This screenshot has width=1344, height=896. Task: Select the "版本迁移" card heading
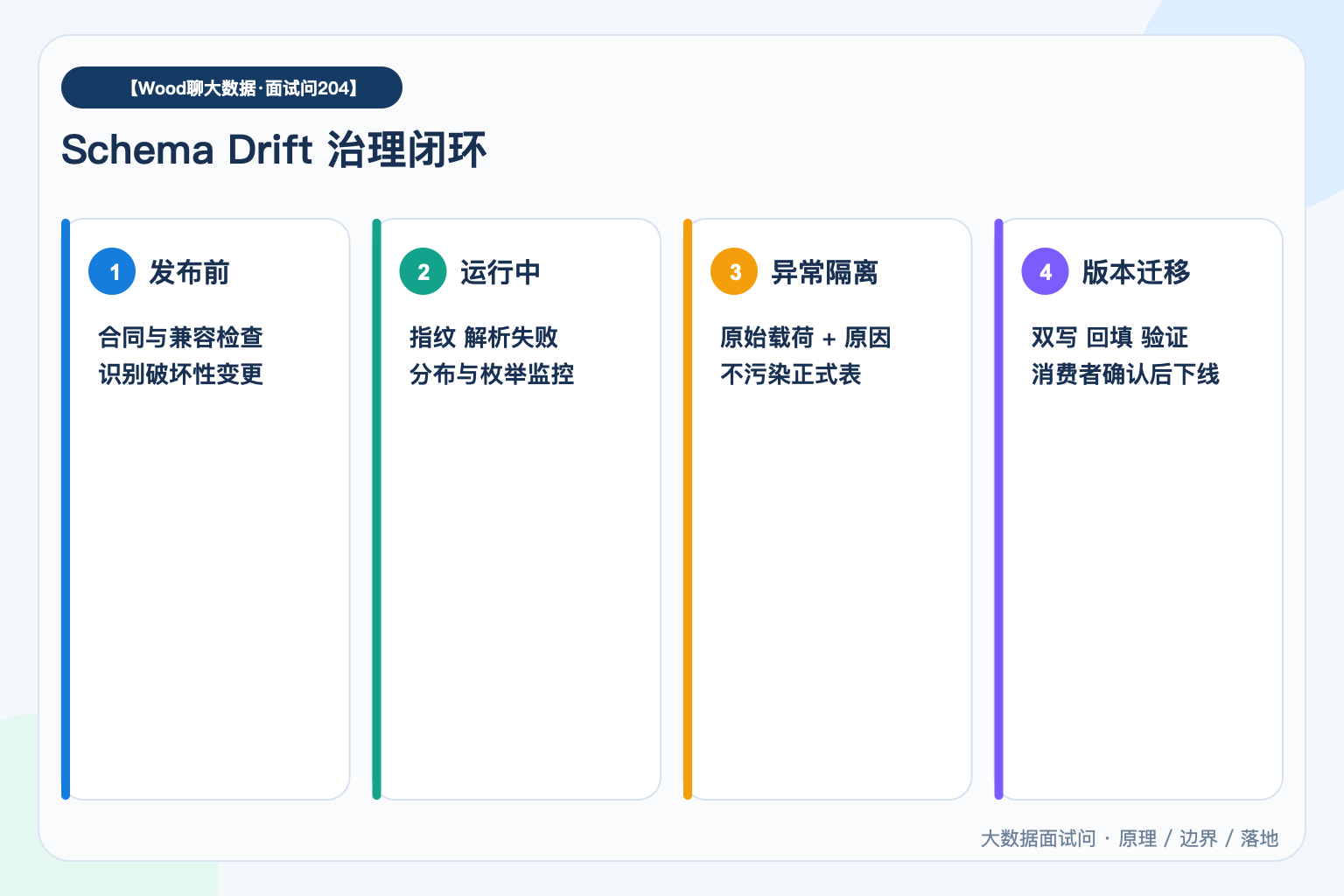click(1137, 272)
